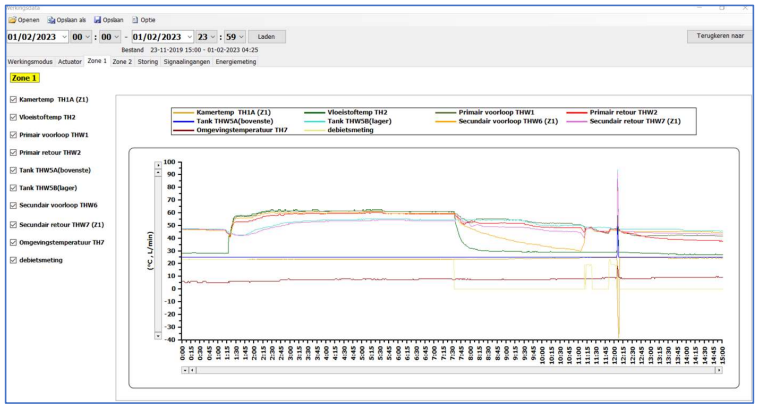Click the Opslaan als icon

(x=52, y=19)
